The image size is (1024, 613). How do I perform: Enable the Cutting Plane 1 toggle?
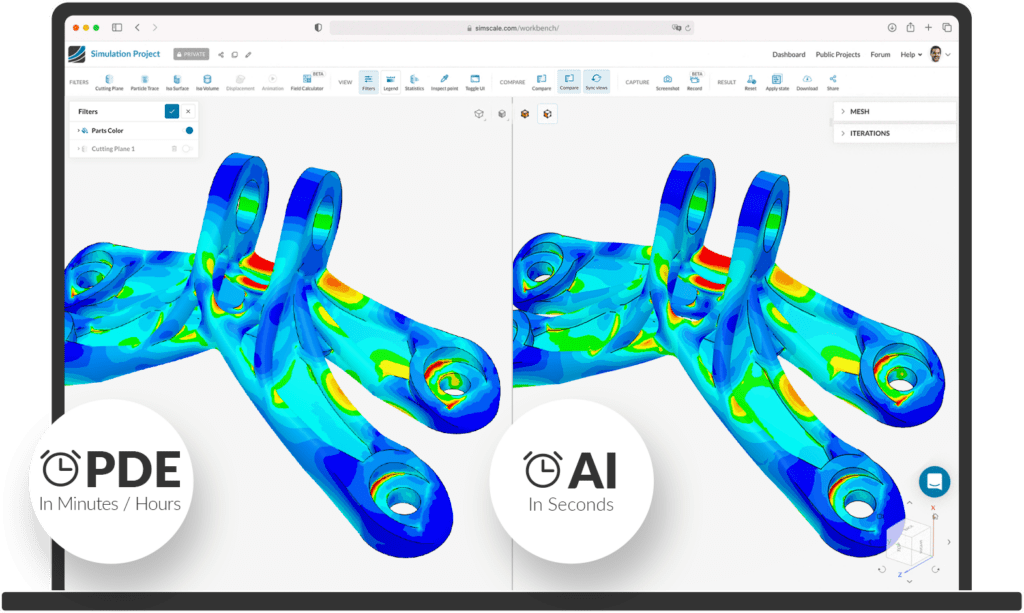[187, 149]
